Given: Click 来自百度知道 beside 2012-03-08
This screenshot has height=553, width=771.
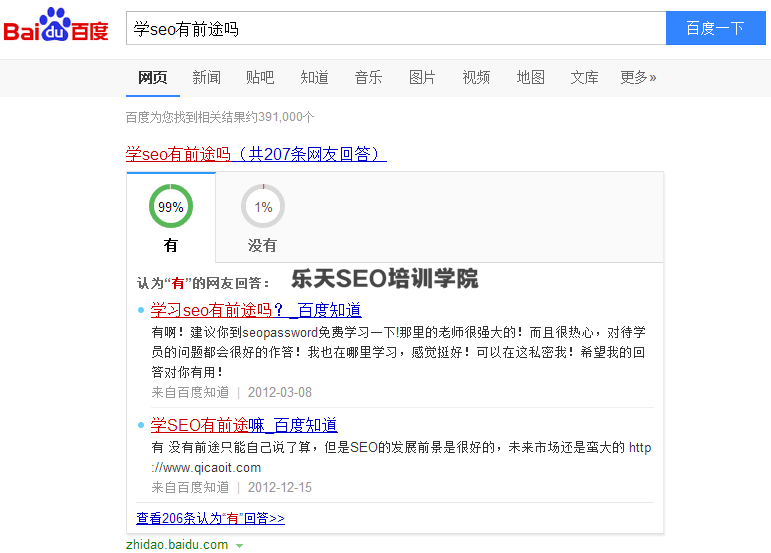Looking at the screenshot, I should 190,392.
